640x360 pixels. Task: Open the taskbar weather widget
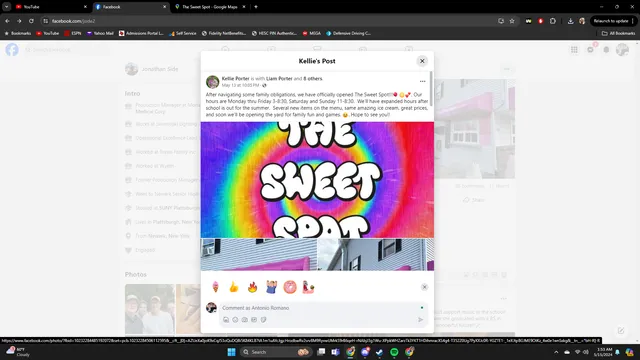click(18, 352)
